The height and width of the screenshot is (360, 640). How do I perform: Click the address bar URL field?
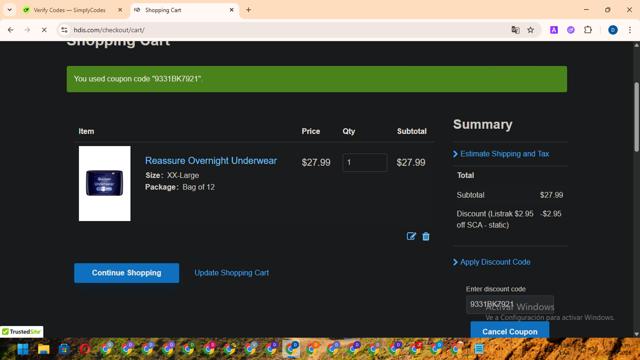coord(286,30)
